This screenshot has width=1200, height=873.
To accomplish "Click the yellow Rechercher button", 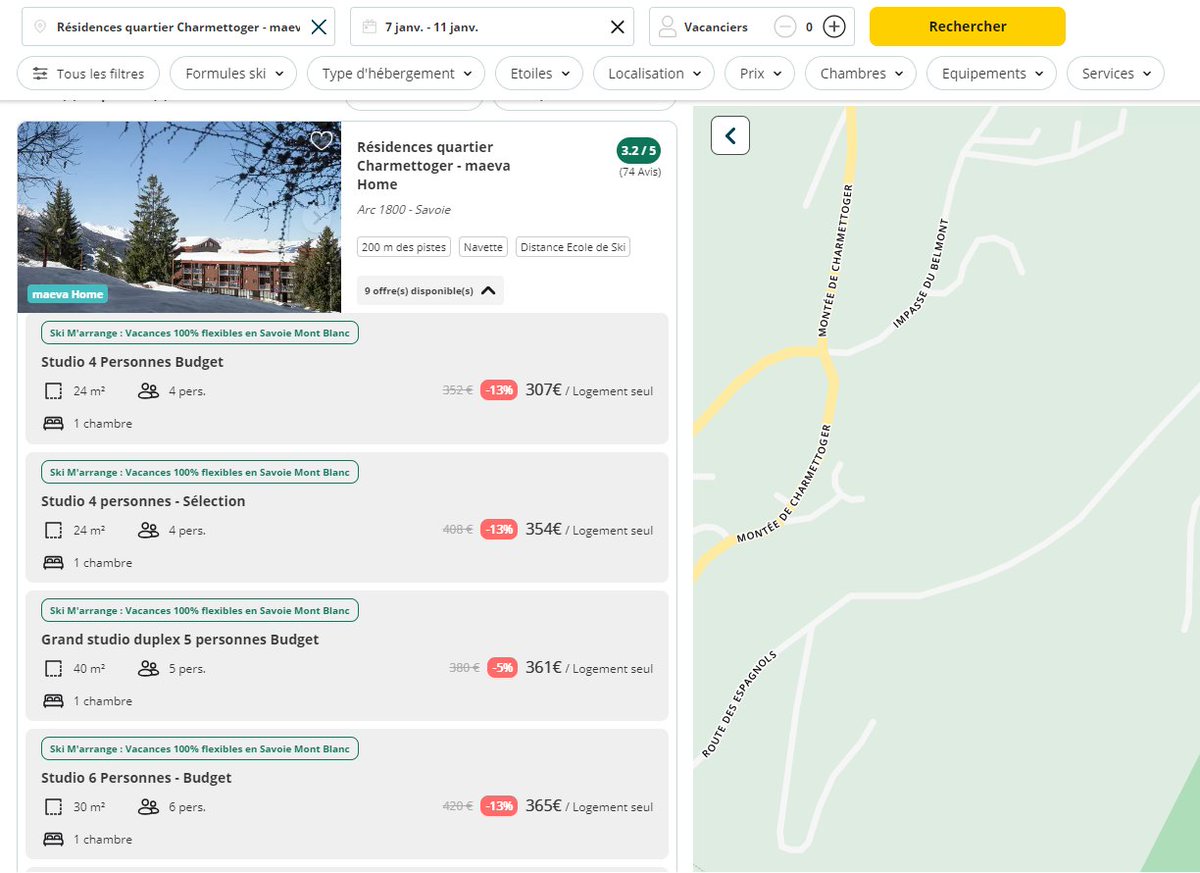I will 967,27.
